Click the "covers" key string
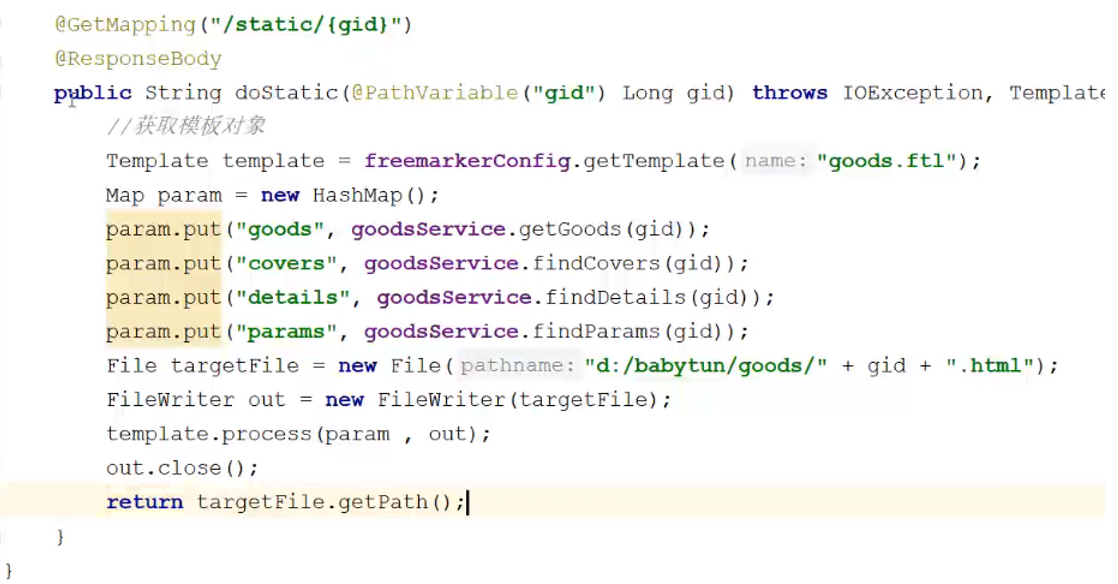This screenshot has width=1118, height=584. [x=286, y=264]
